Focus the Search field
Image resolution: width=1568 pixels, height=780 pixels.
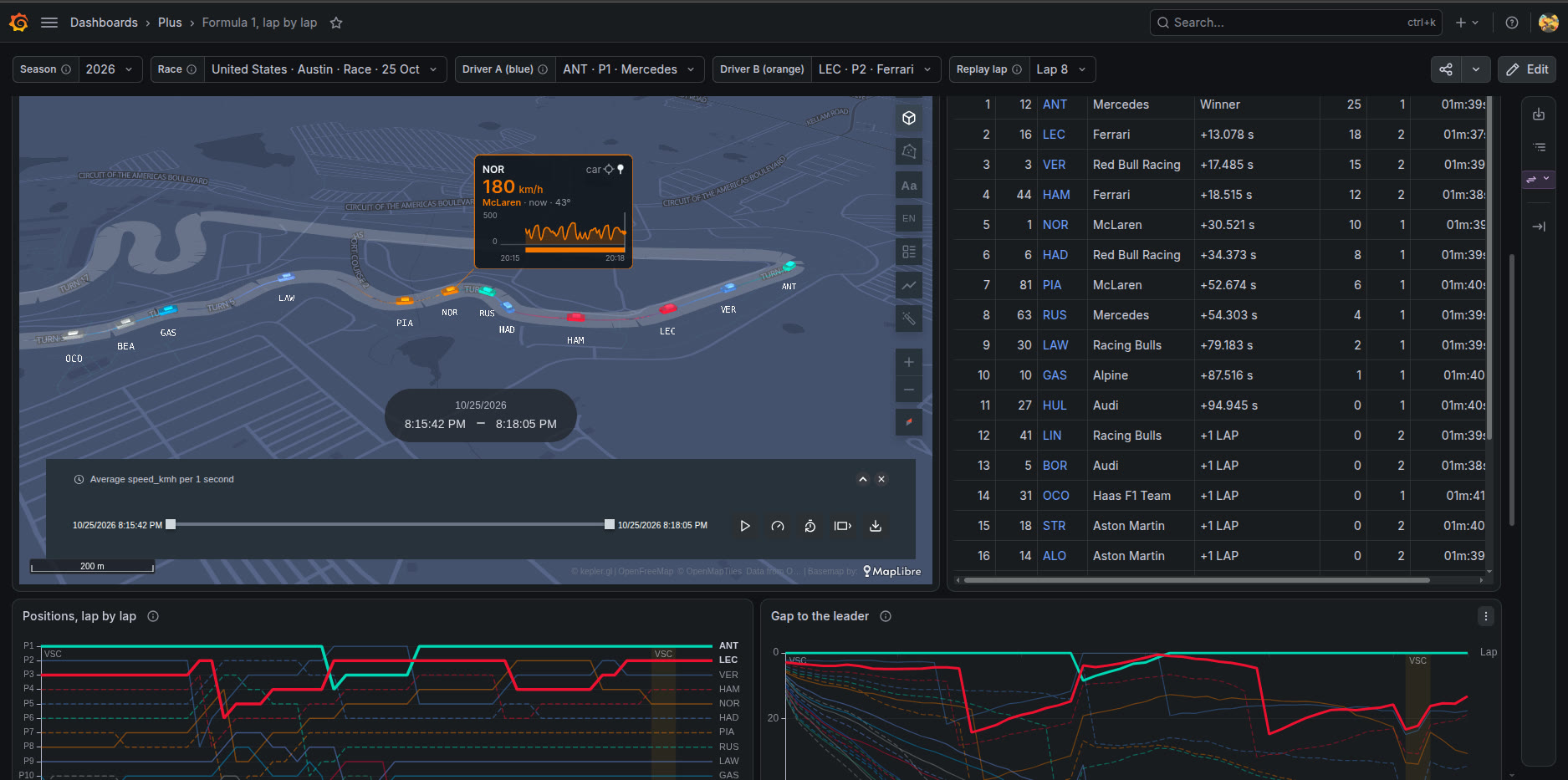1295,23
